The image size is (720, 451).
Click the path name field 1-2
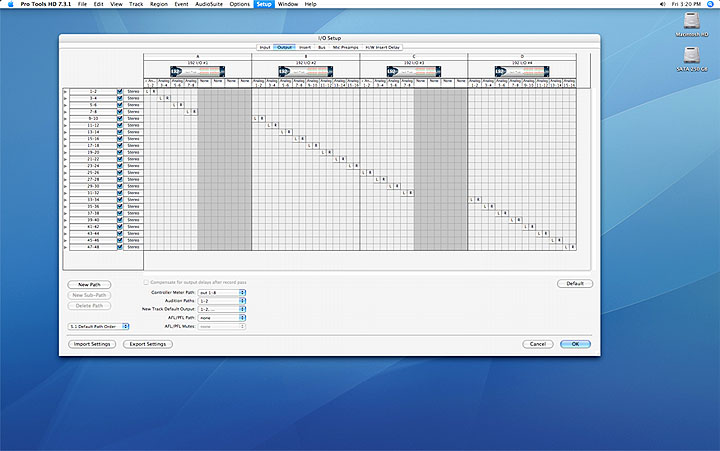[x=93, y=91]
